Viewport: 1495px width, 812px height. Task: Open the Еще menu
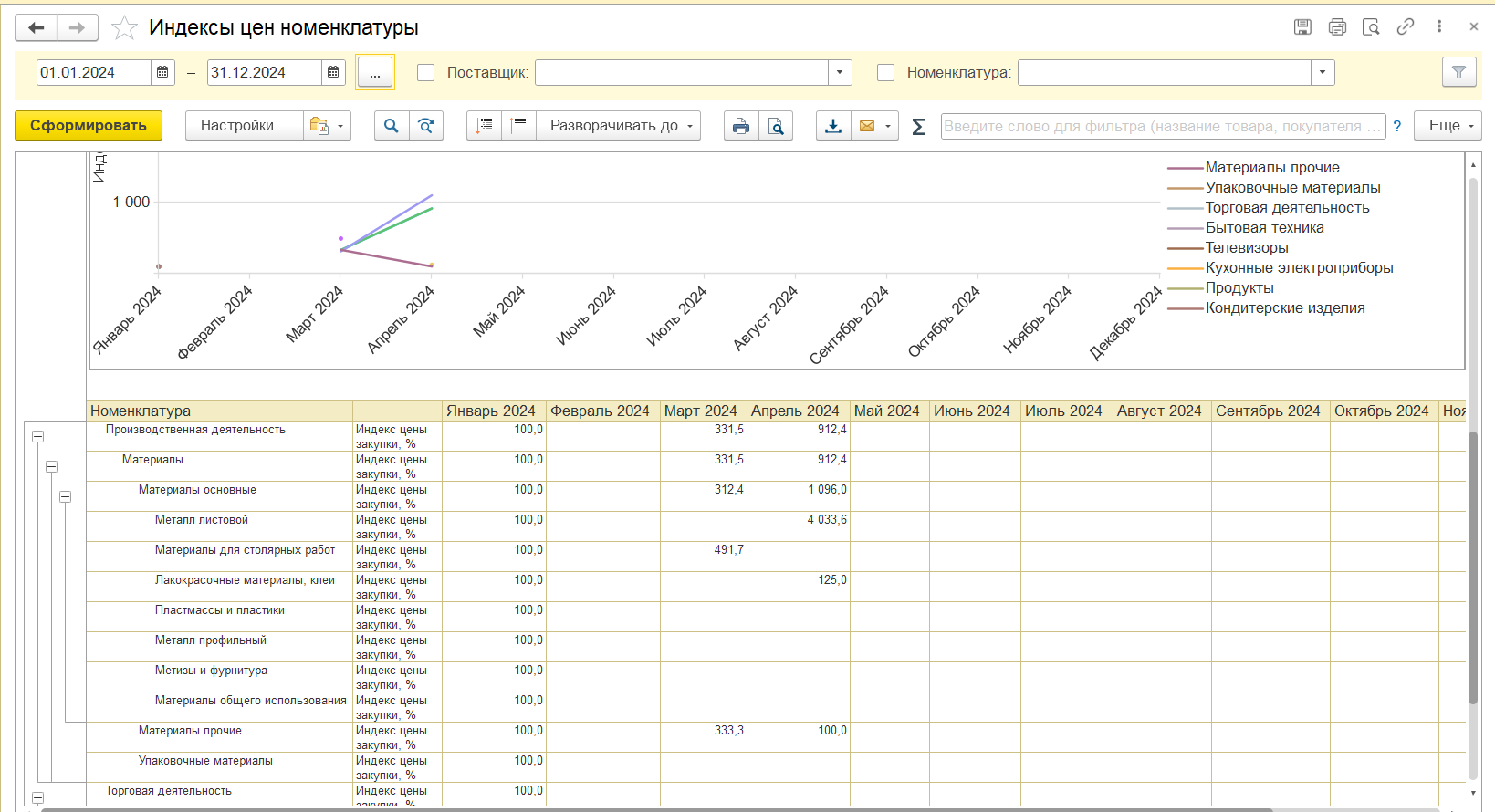click(1447, 126)
